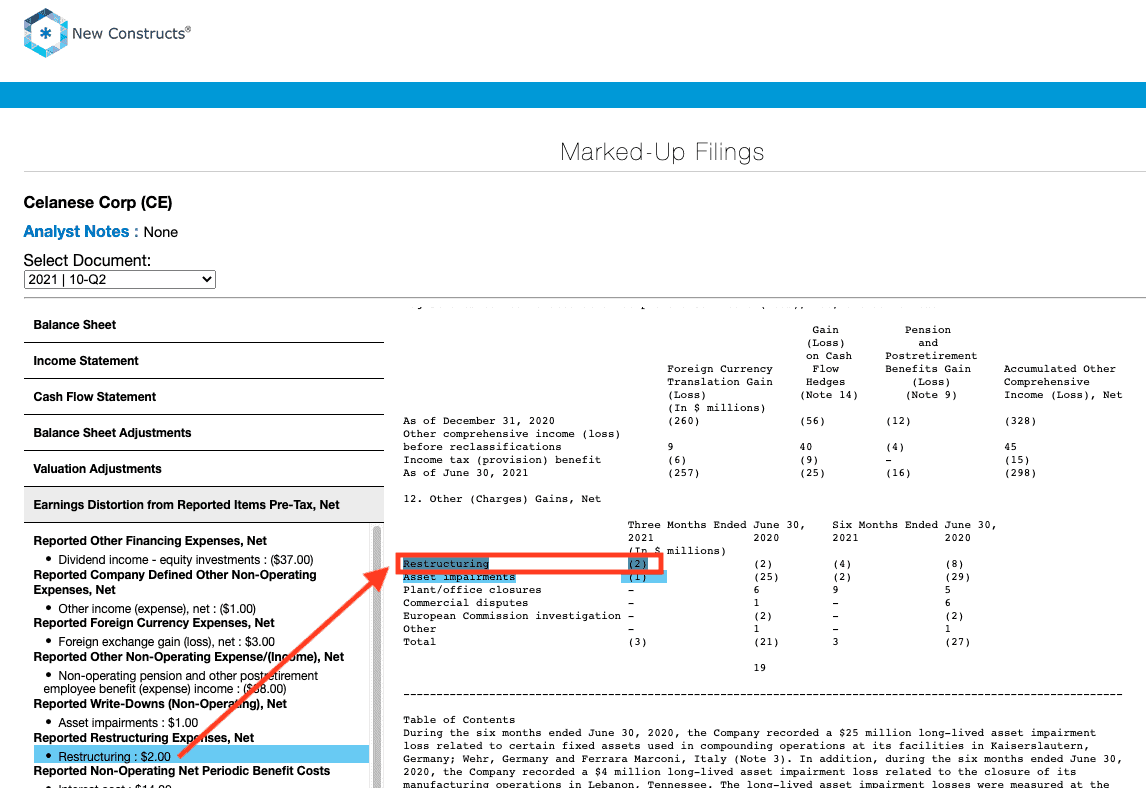Click the left panel vertical scrollbar

377,656
